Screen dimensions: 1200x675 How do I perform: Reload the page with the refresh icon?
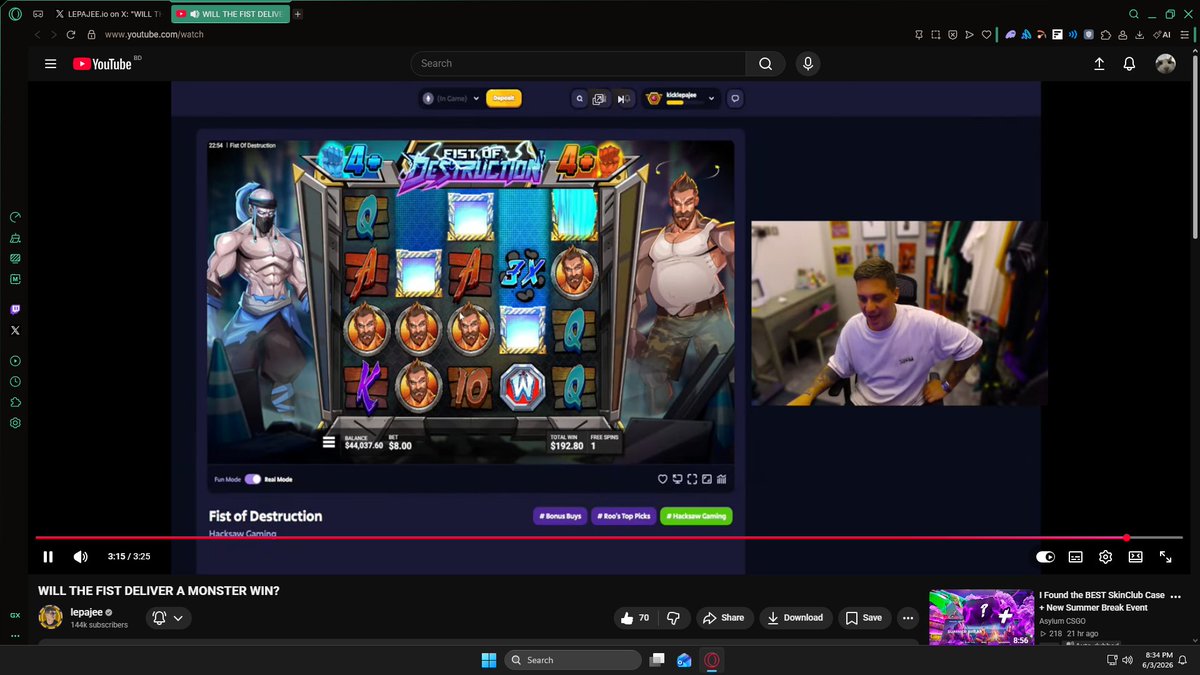[71, 34]
